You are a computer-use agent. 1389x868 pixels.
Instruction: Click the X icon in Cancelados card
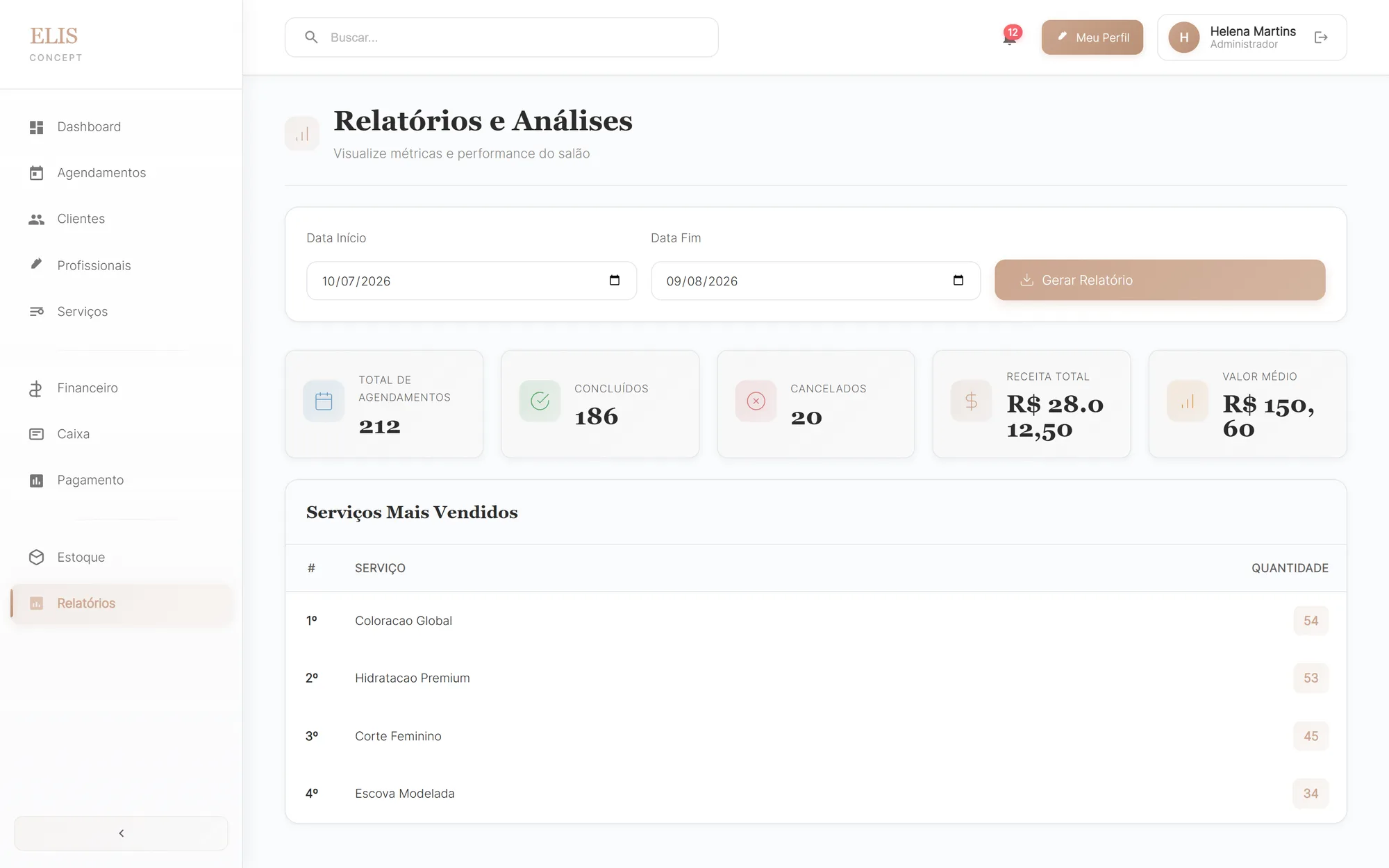756,401
